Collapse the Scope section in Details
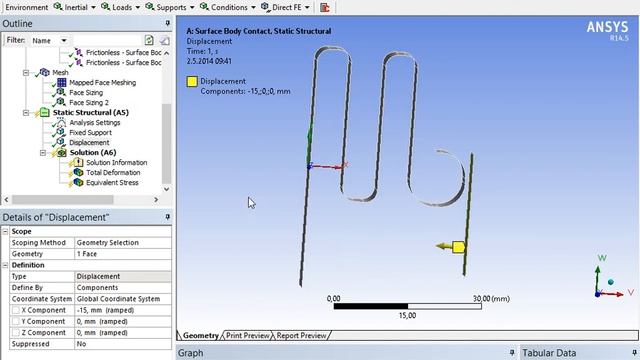Viewport: 640px width, 360px height. tap(5, 231)
